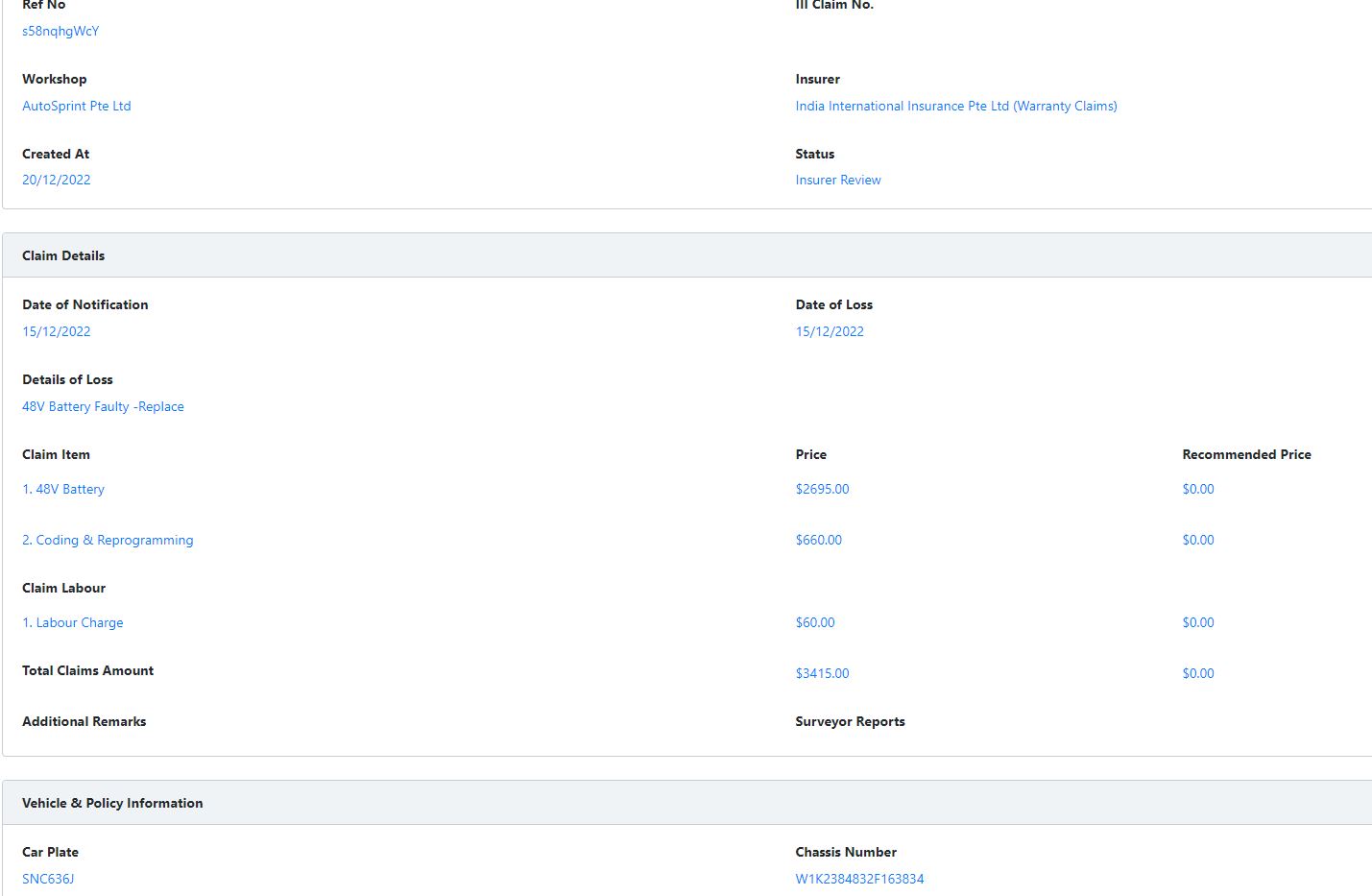Image resolution: width=1372 pixels, height=896 pixels.
Task: Click the Surveyor Reports label
Action: [x=850, y=721]
